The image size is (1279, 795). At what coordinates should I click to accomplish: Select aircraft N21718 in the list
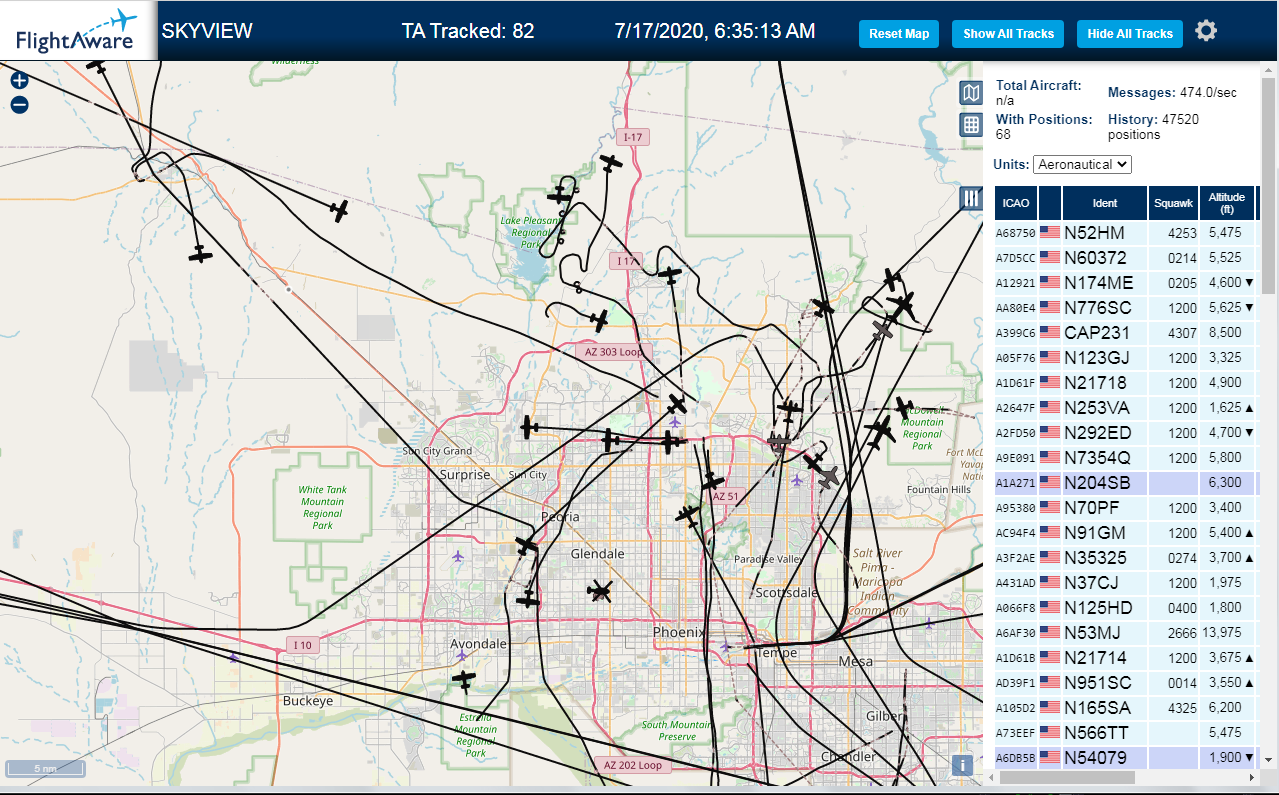pos(1125,382)
